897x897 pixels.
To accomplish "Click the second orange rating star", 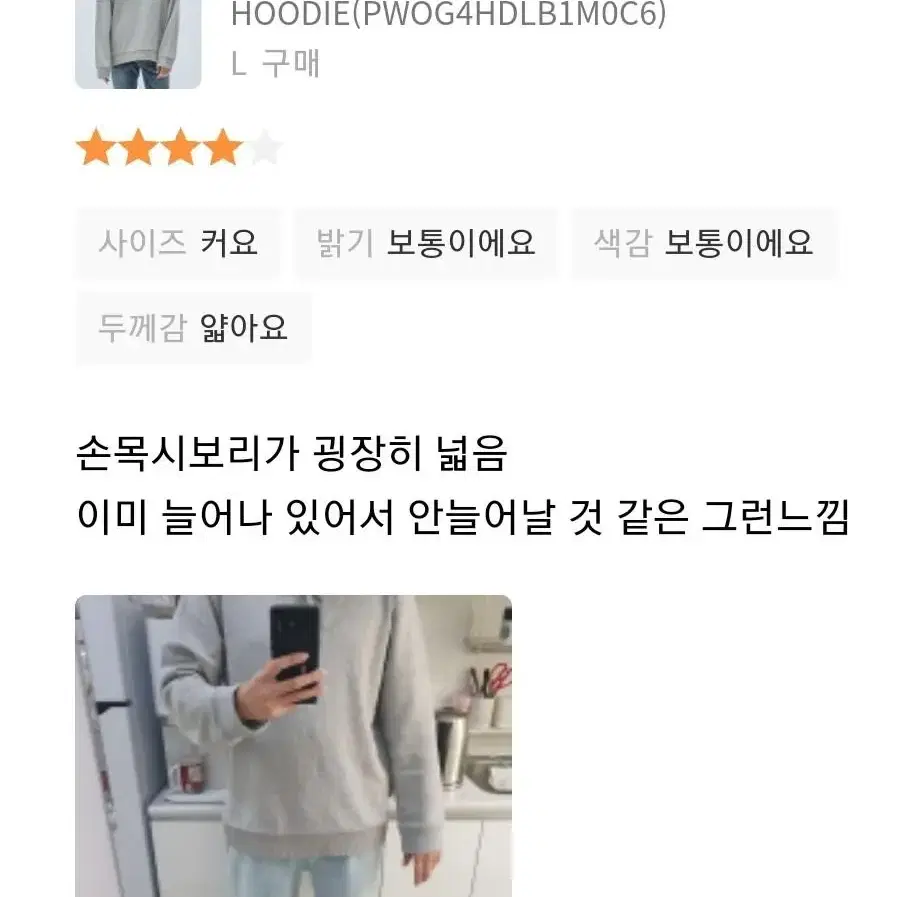I will coord(138,148).
